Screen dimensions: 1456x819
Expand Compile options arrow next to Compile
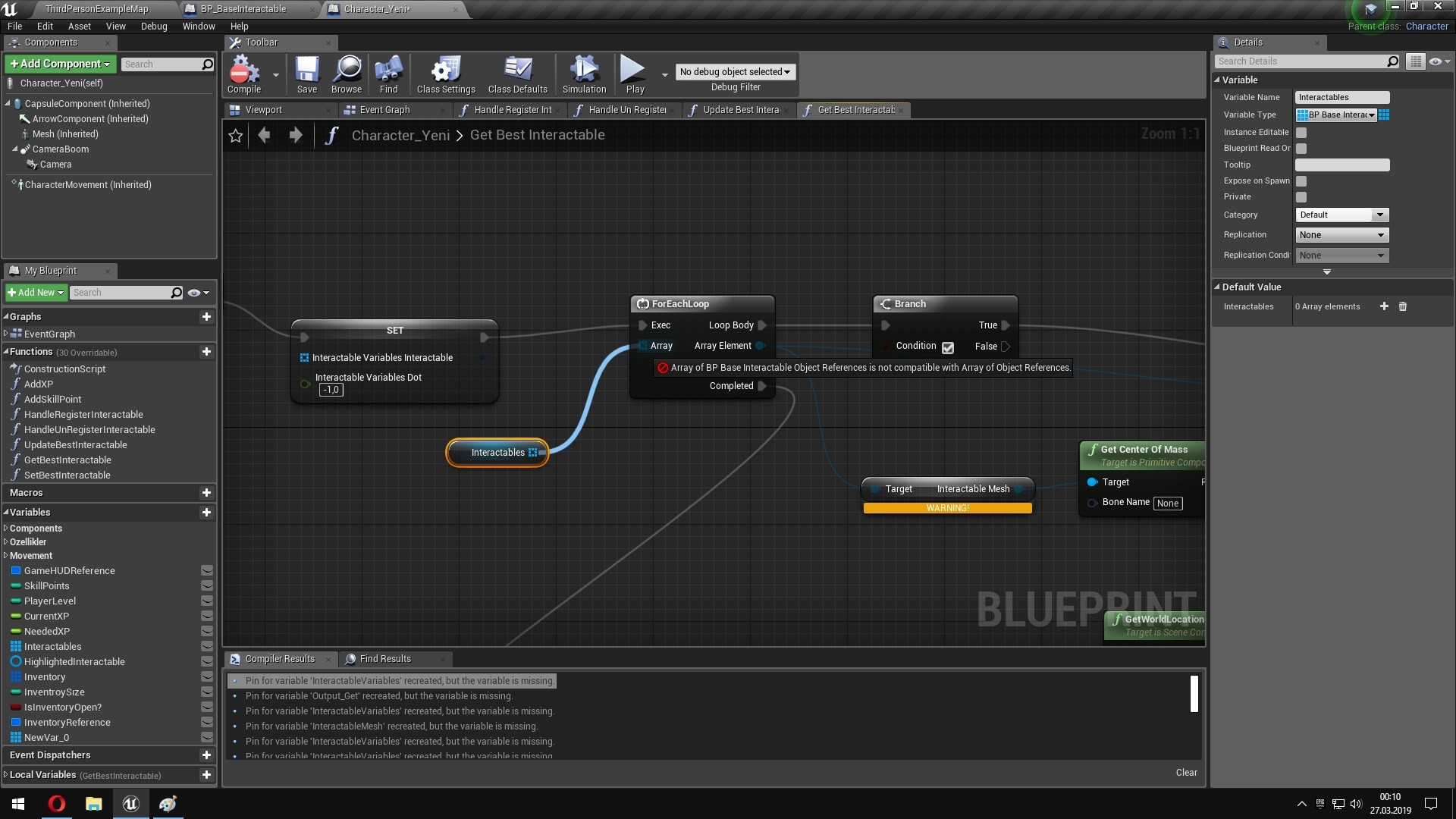click(275, 75)
